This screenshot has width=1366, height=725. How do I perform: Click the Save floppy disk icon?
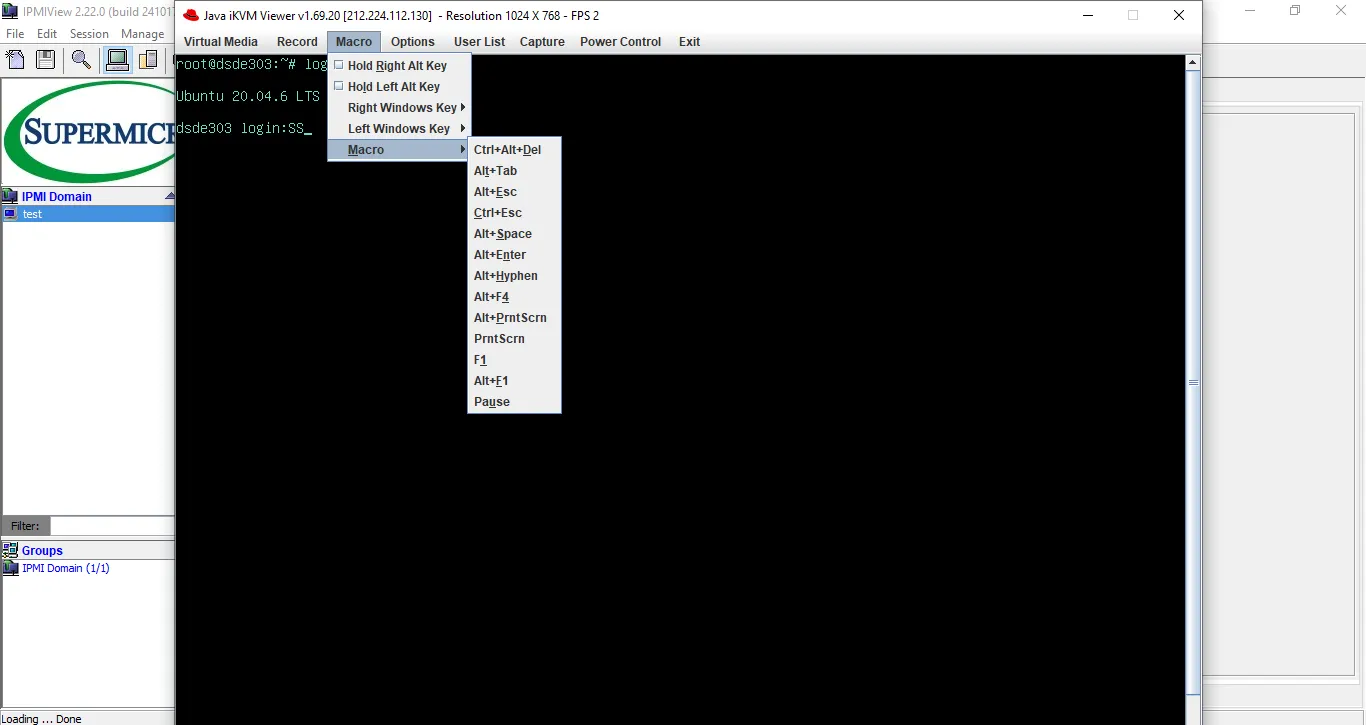pos(45,60)
